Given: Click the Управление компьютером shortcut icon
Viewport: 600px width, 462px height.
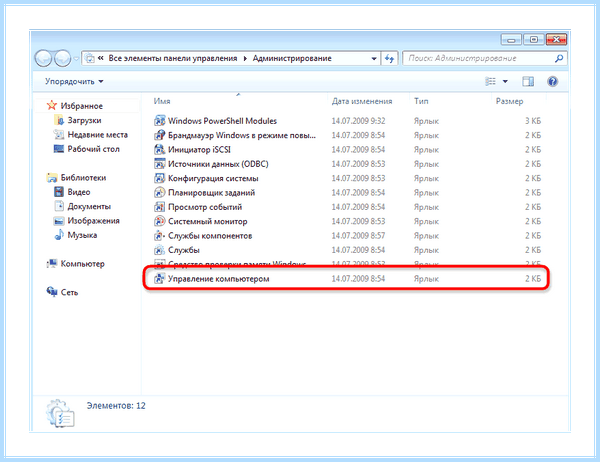Looking at the screenshot, I should point(159,279).
